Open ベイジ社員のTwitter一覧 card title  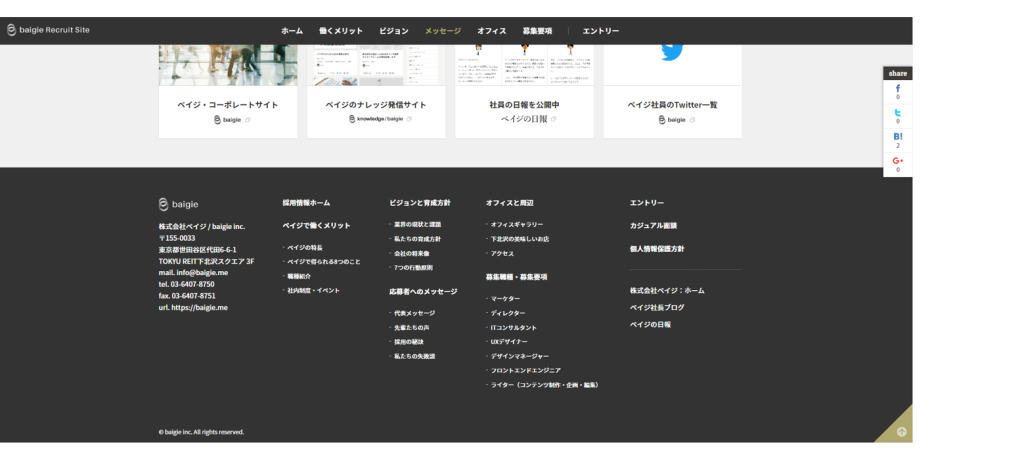point(673,105)
